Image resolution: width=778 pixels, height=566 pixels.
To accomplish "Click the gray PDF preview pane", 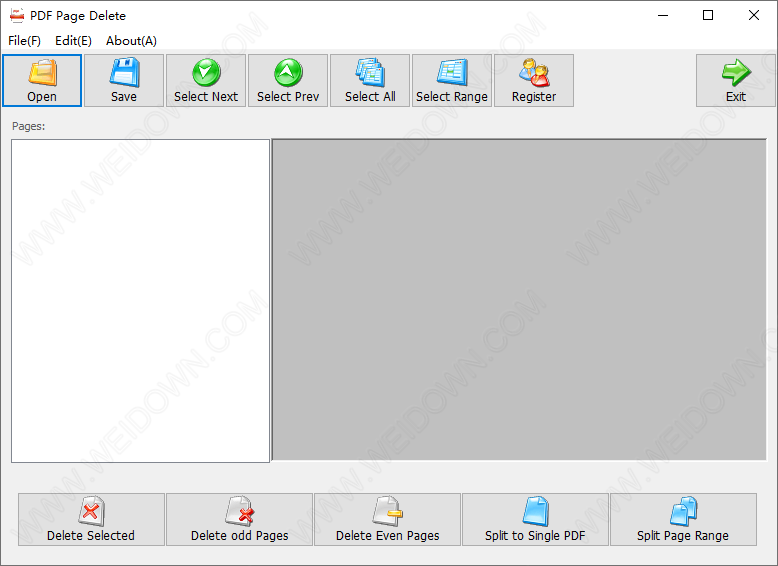I will 519,300.
